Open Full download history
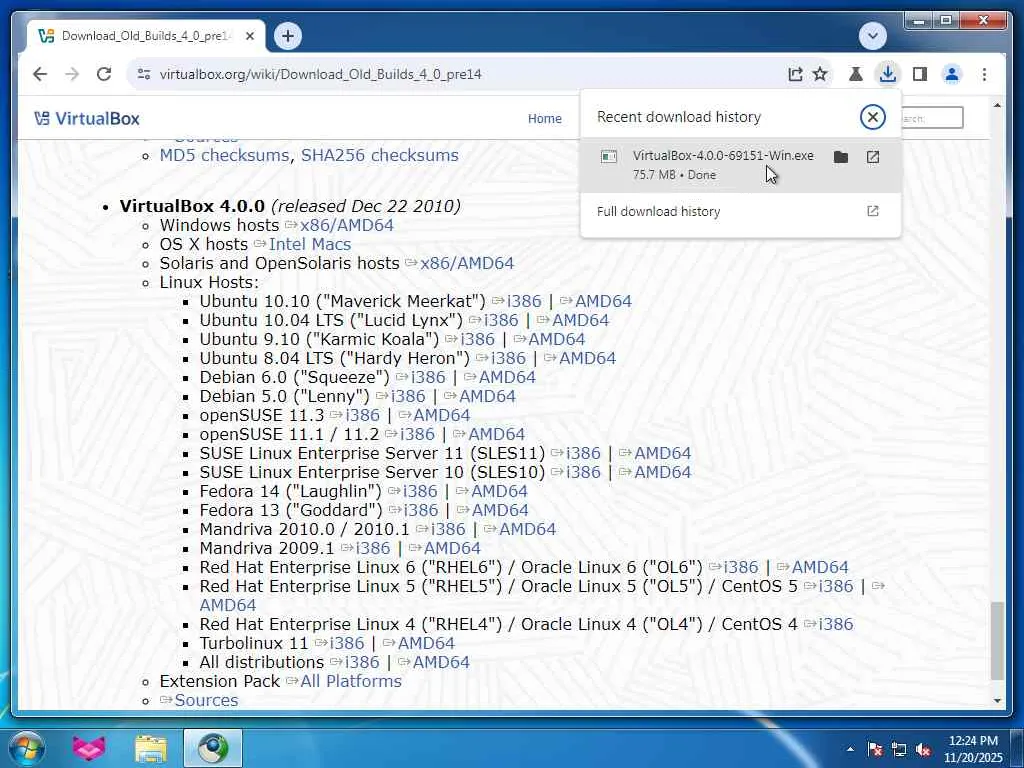Viewport: 1024px width, 768px height. [740, 212]
